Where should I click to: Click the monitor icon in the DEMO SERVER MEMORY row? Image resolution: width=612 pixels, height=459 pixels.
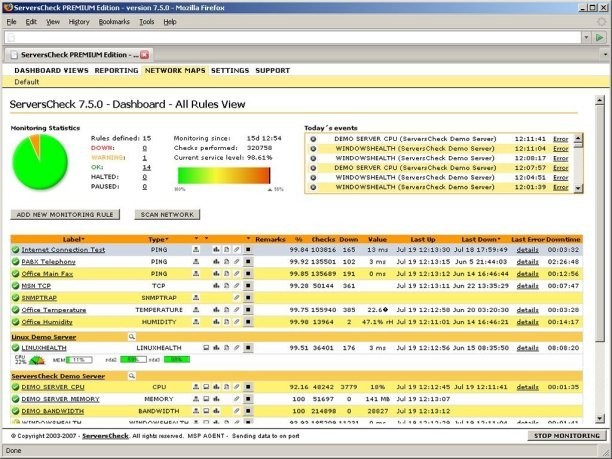(x=206, y=399)
